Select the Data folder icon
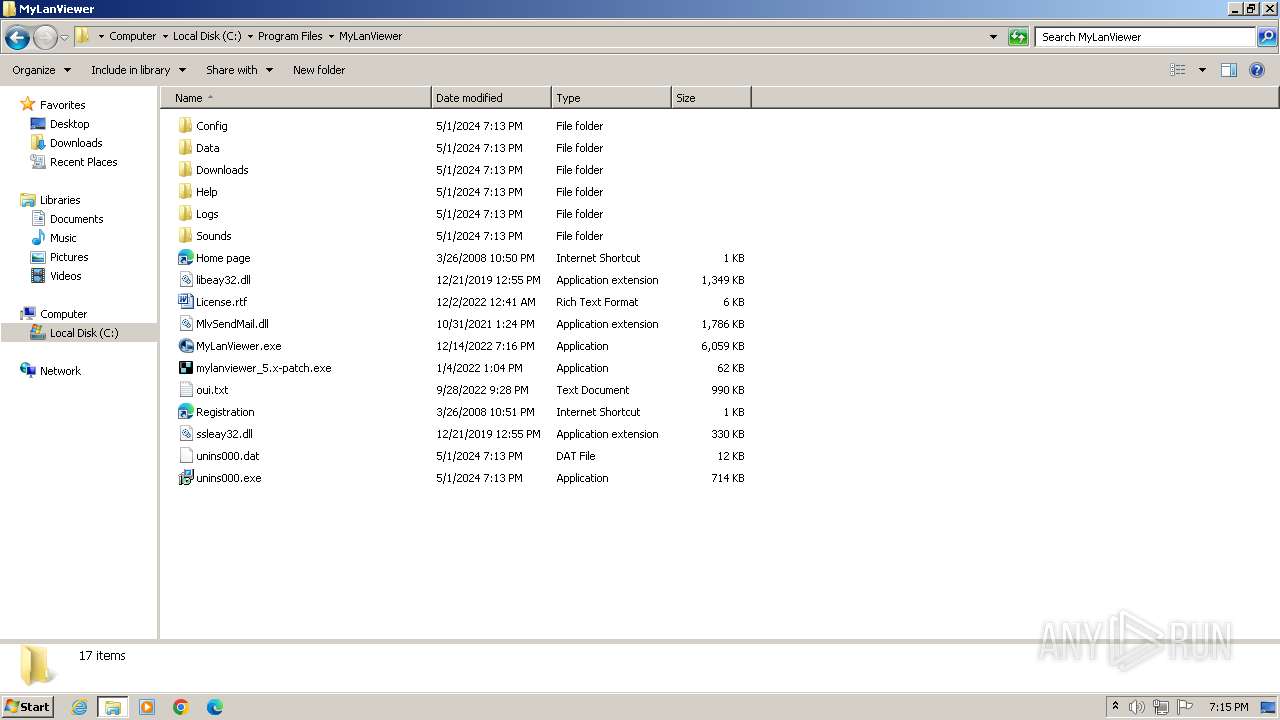 185,148
